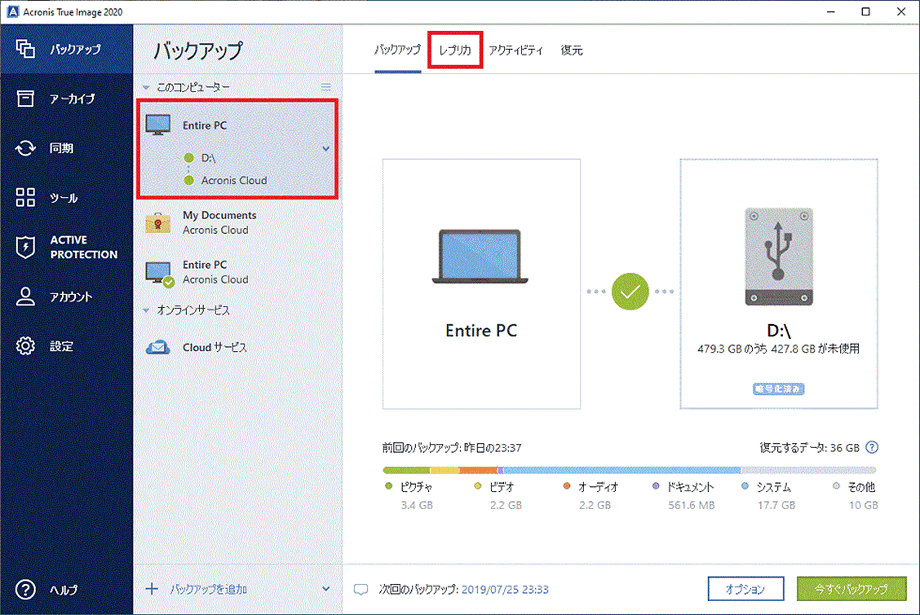
Task: Click the green ピクチャ segment of data bar
Action: point(406,470)
